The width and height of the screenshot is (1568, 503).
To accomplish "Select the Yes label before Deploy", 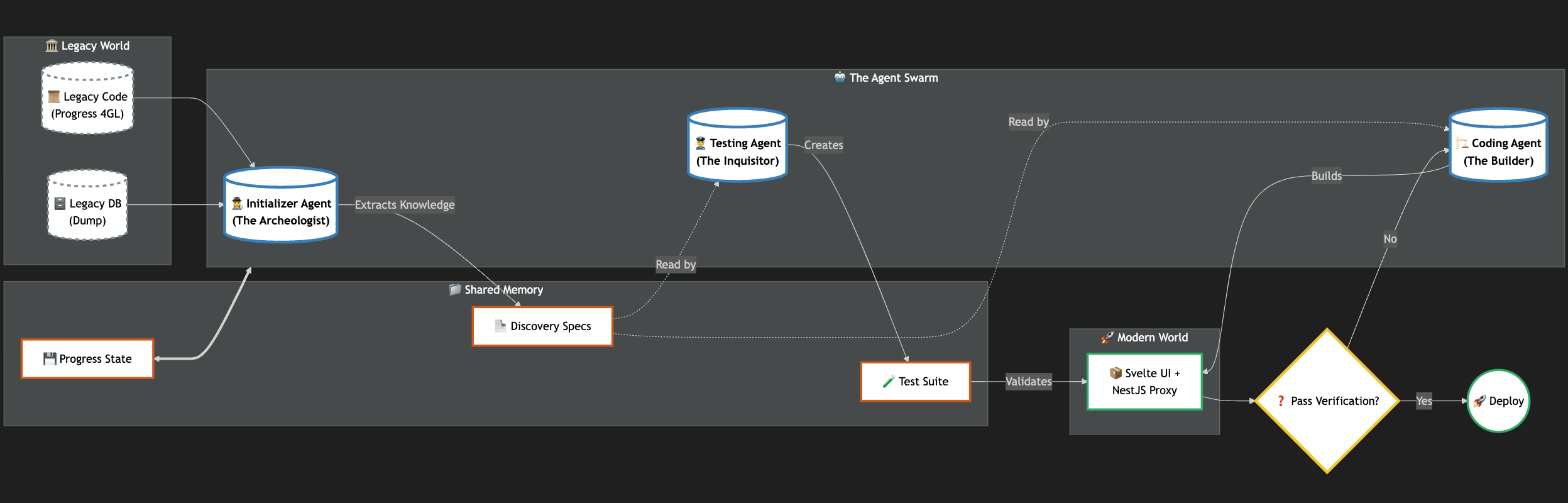I will 1423,401.
